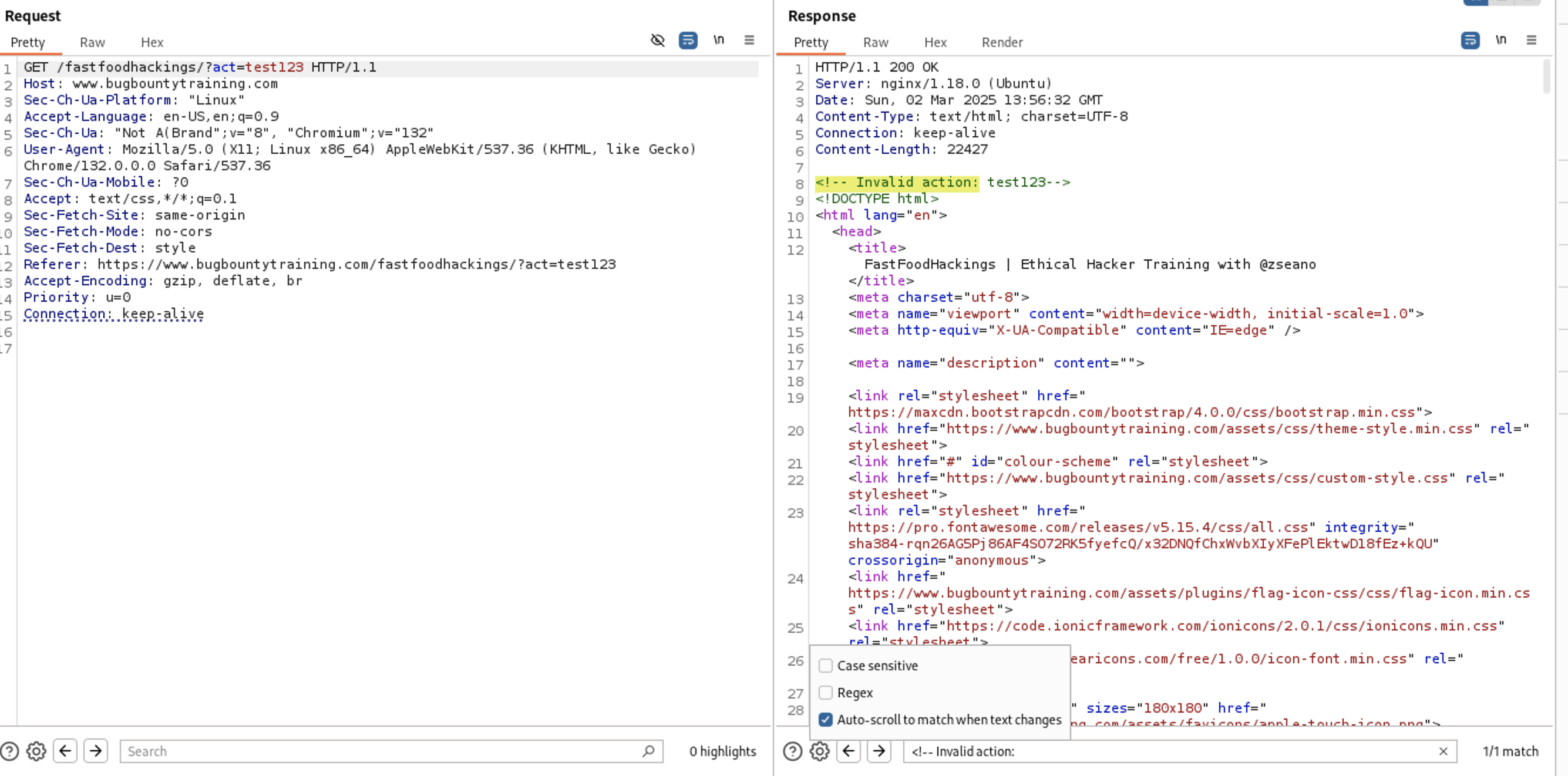Go to previous match in Request search
Screen dimensions: 1568x776
(65, 750)
